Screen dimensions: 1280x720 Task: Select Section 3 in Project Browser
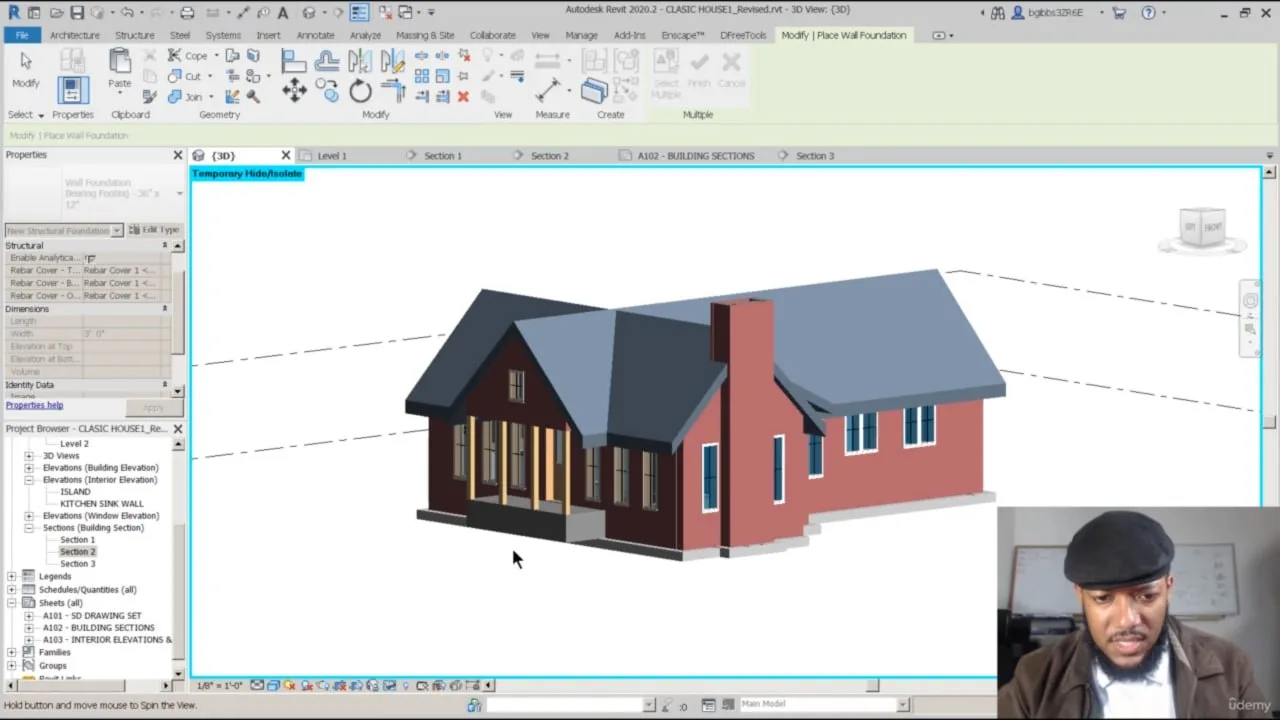78,564
